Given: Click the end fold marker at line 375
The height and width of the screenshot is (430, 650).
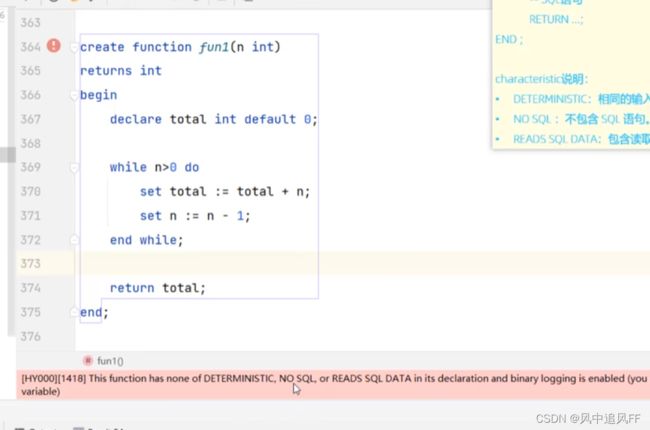Looking at the screenshot, I should tap(74, 312).
